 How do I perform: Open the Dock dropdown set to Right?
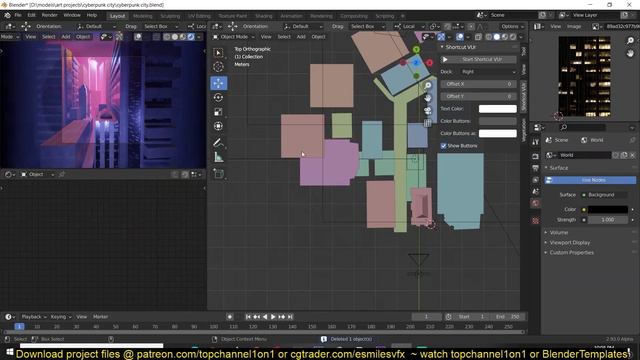click(488, 71)
